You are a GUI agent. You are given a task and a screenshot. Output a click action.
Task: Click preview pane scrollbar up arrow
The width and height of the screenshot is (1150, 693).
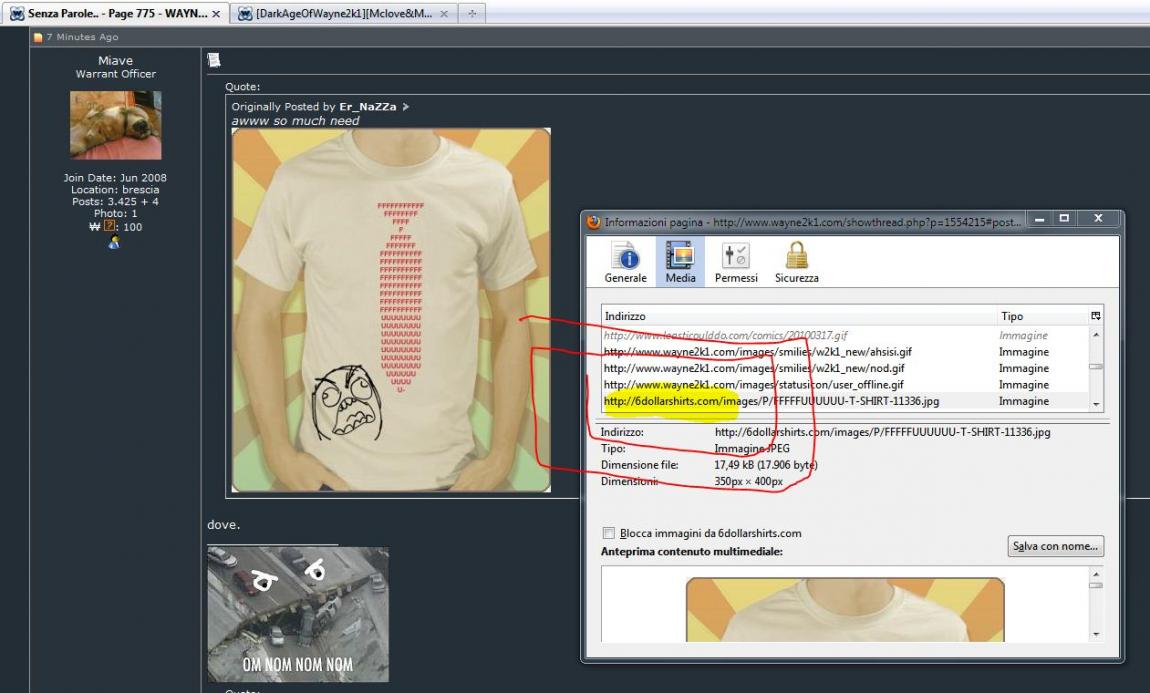point(1096,574)
